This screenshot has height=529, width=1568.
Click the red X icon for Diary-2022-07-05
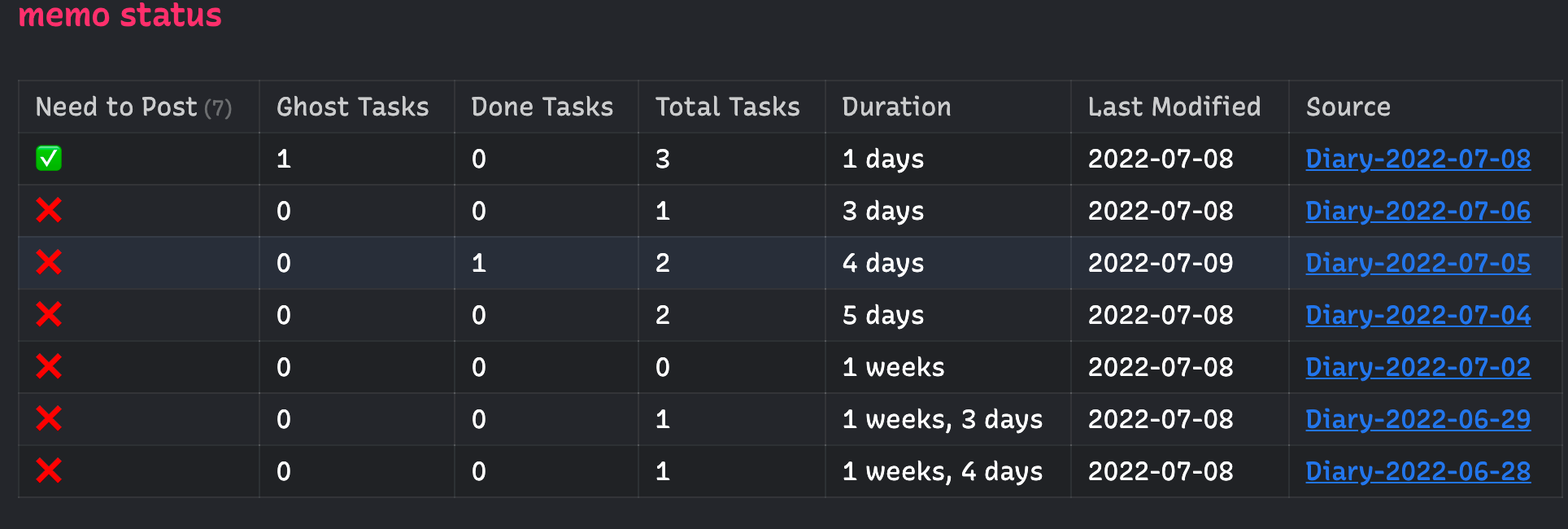click(49, 263)
